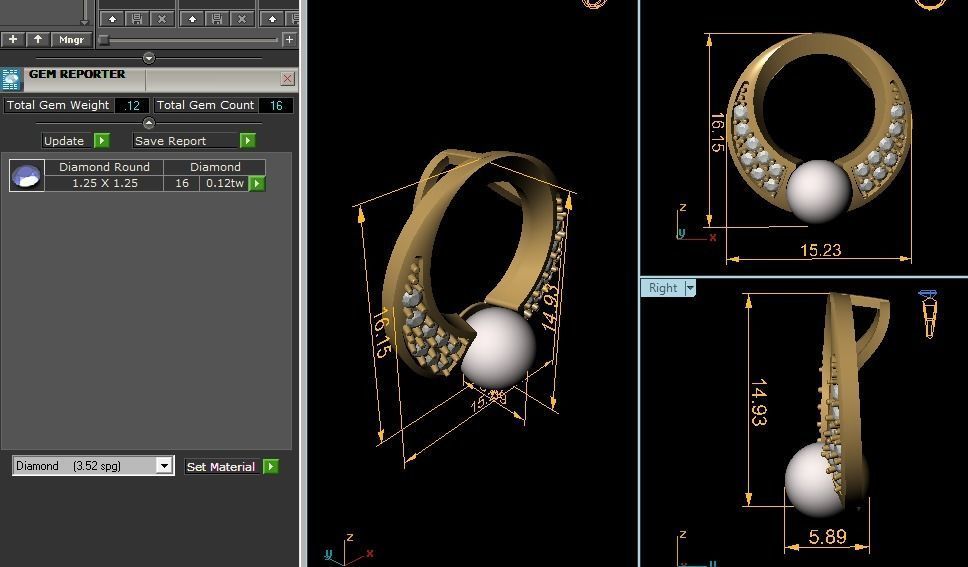Click the Update label button

coord(64,141)
